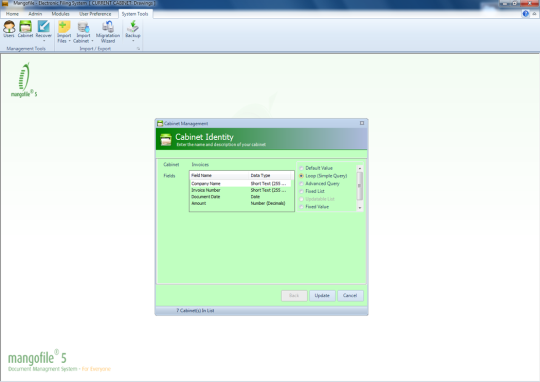Close the Cabinet Management dialog box
The image size is (540, 382).
[x=362, y=123]
